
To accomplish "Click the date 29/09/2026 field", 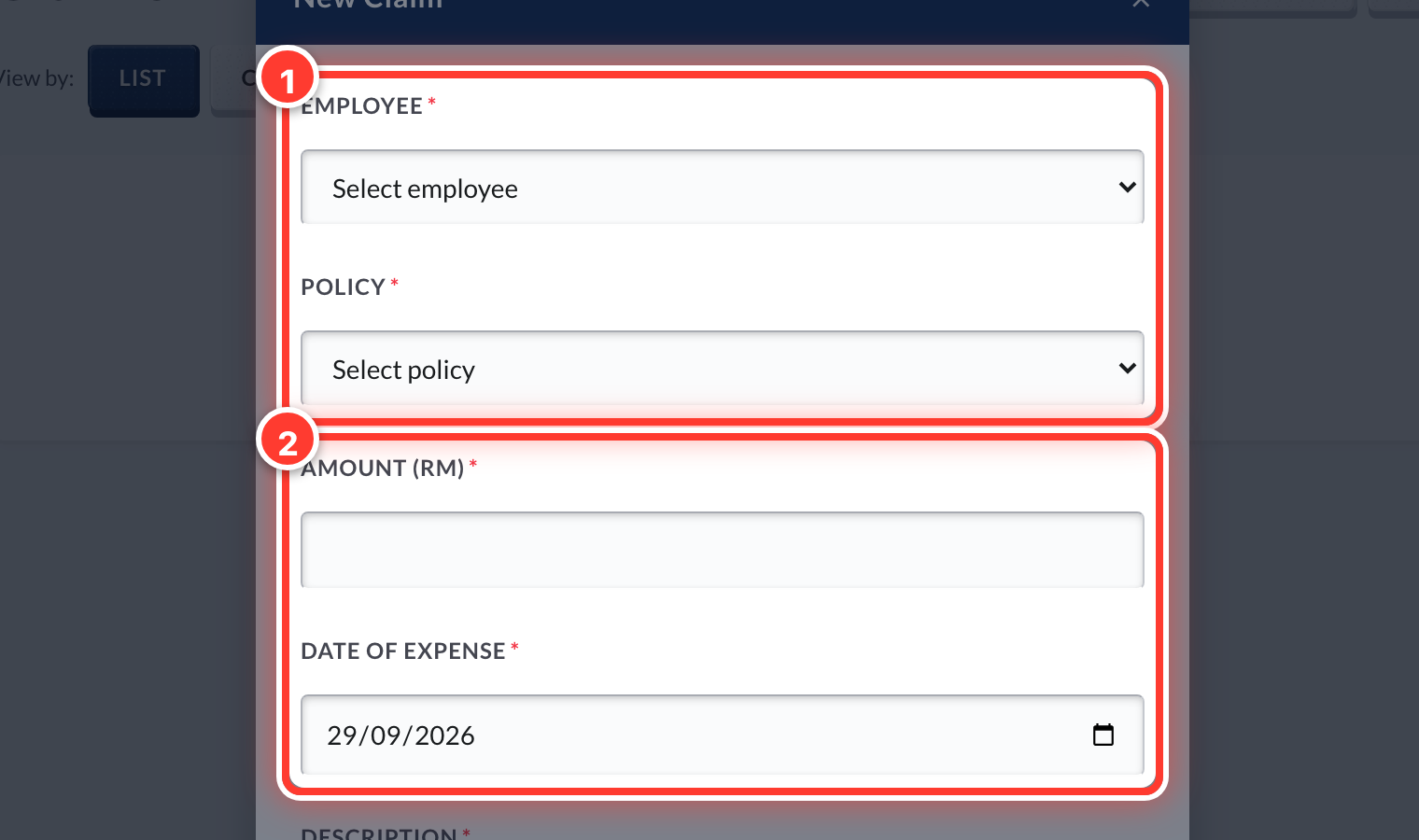I will tap(722, 735).
